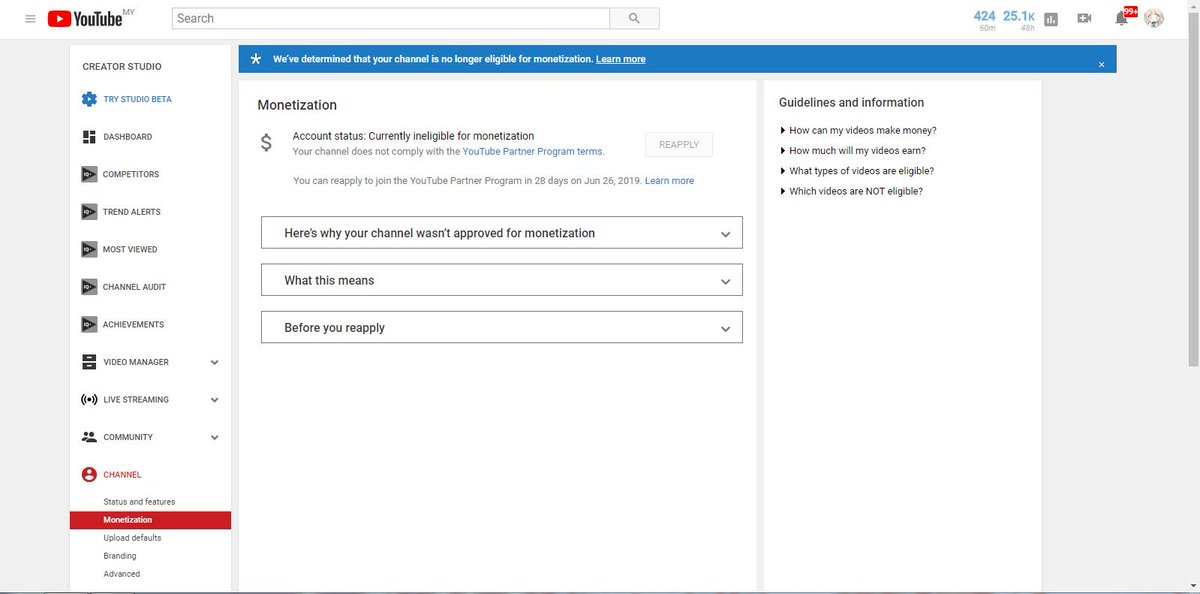1200x594 pixels.
Task: Dismiss the blue monetization banner
Action: pos(1101,64)
